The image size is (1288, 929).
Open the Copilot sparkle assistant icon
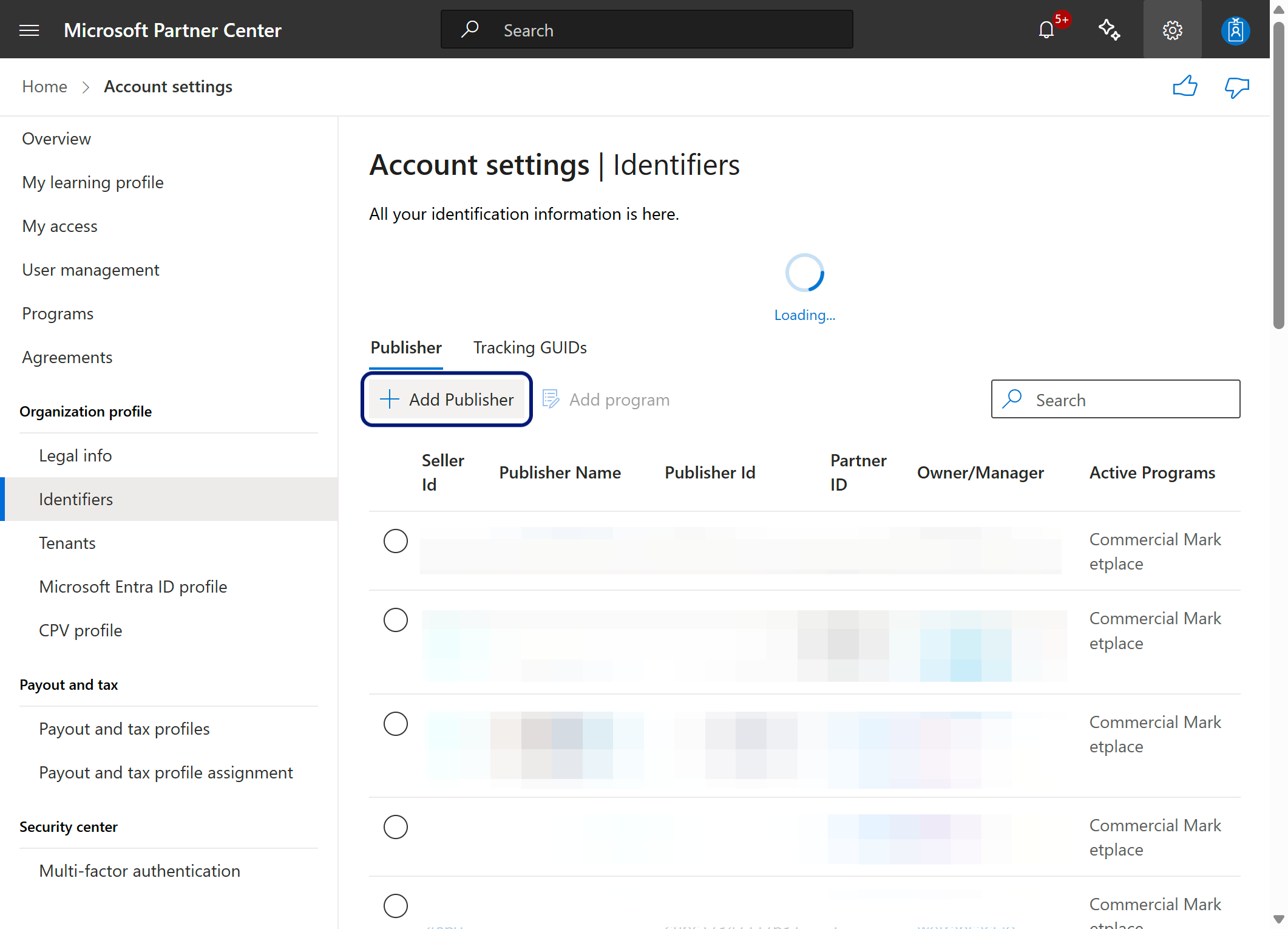pos(1110,30)
